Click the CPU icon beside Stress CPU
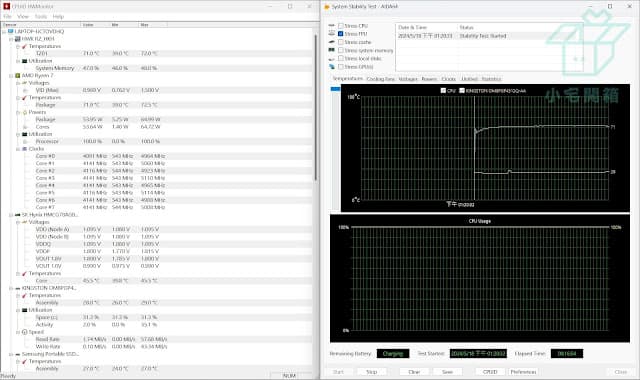The width and height of the screenshot is (640, 380). click(331, 26)
